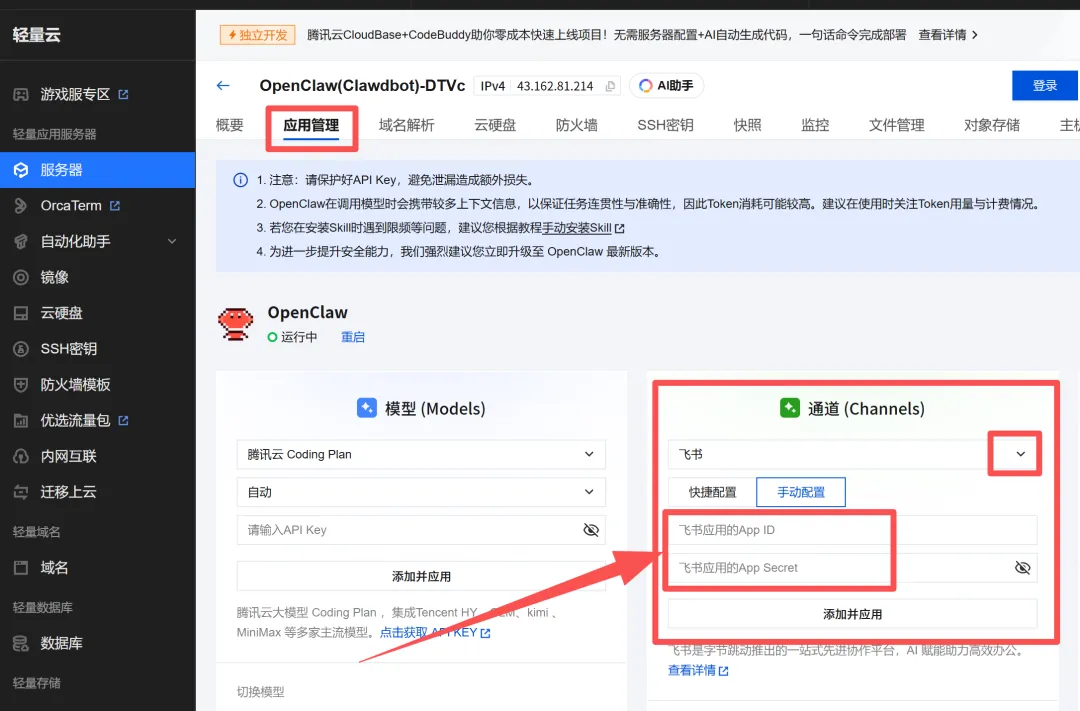
Task: Click the 运行中 status text
Action: click(299, 337)
